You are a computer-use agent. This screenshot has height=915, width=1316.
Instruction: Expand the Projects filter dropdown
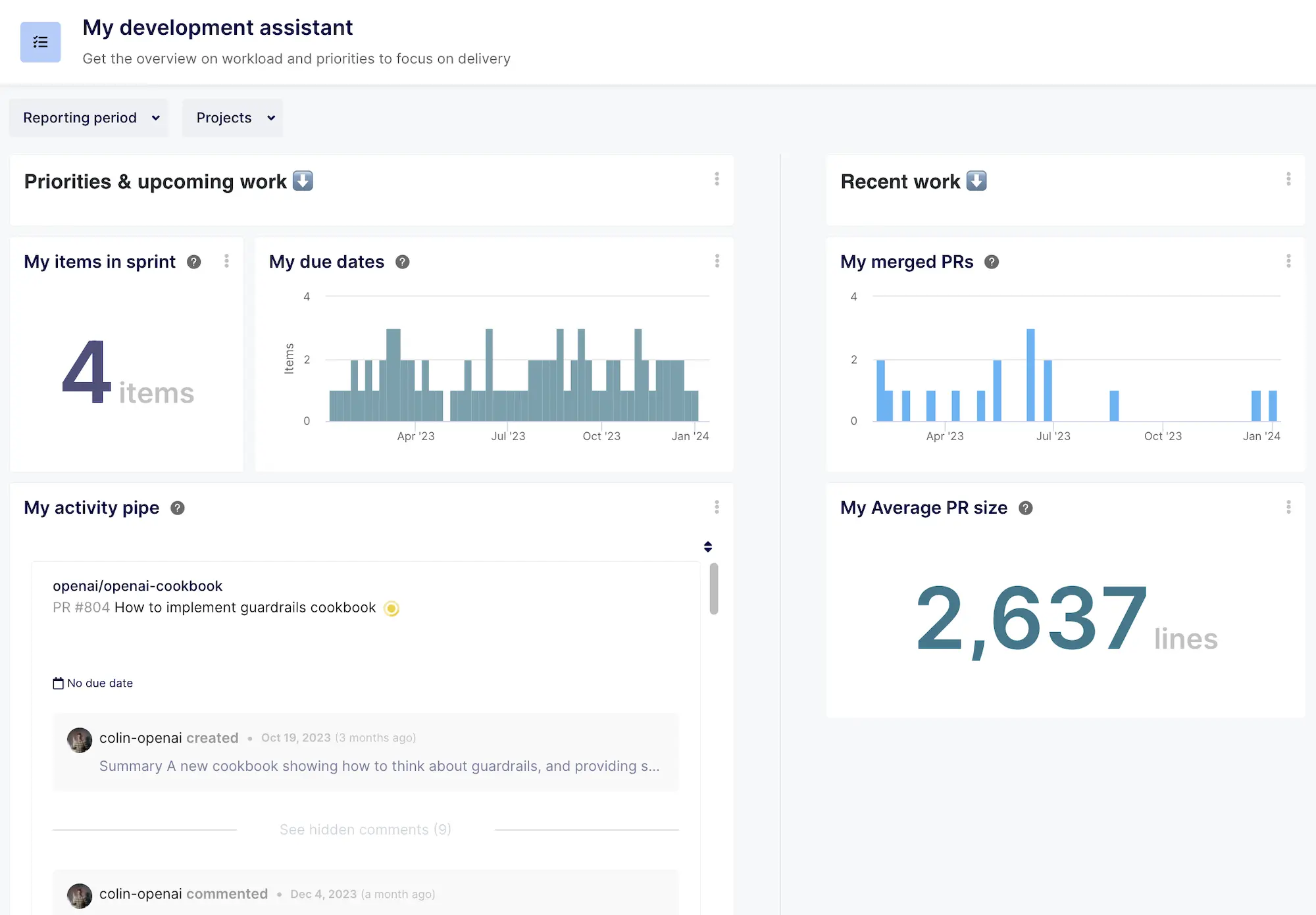(x=232, y=118)
